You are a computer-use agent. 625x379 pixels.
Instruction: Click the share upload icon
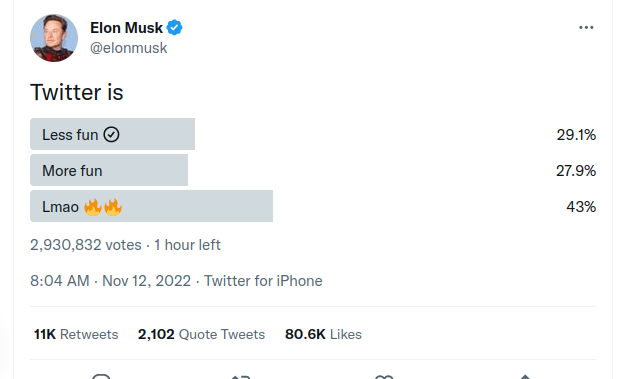[525, 376]
